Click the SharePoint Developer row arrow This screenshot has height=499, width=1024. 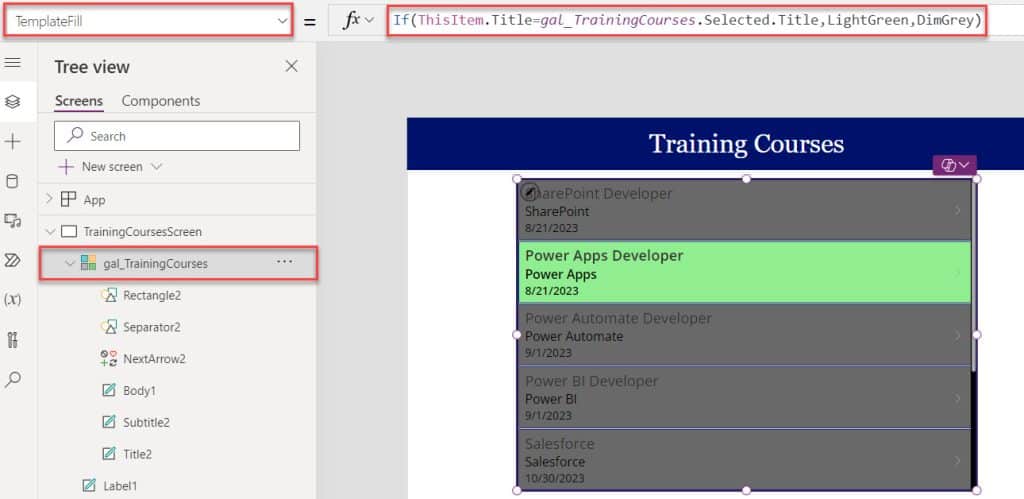pyautogui.click(x=958, y=210)
